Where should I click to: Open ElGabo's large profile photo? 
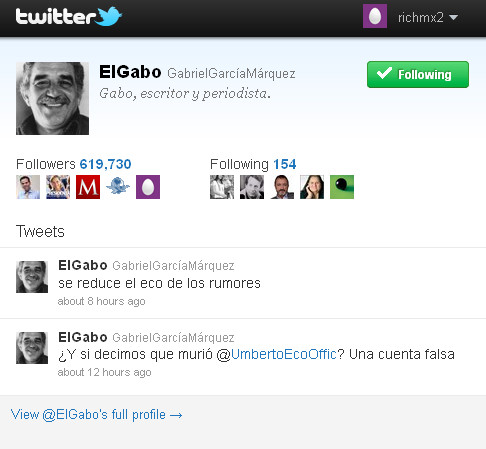[52, 98]
